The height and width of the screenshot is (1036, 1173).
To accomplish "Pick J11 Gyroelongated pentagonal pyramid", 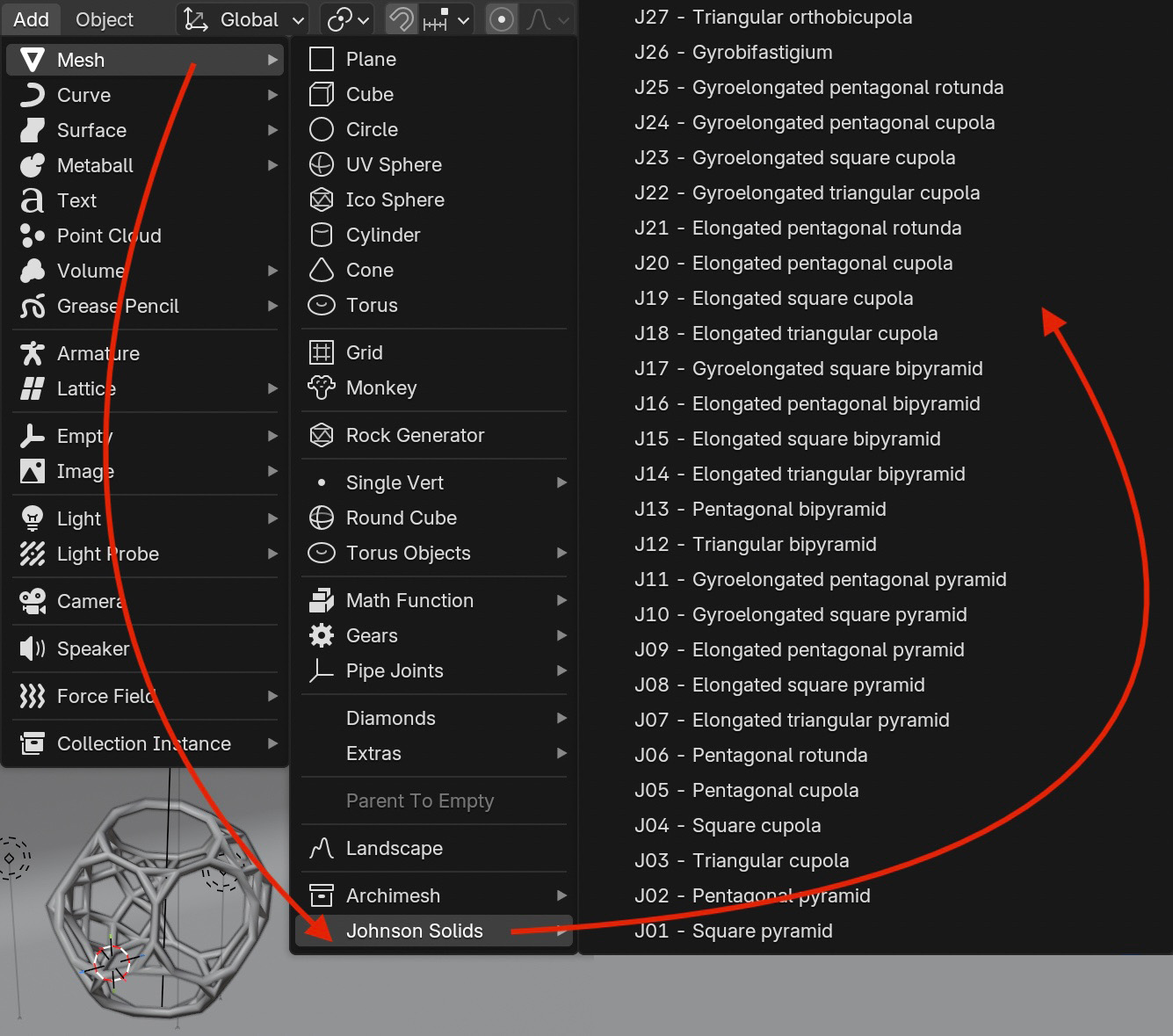I will 821,579.
